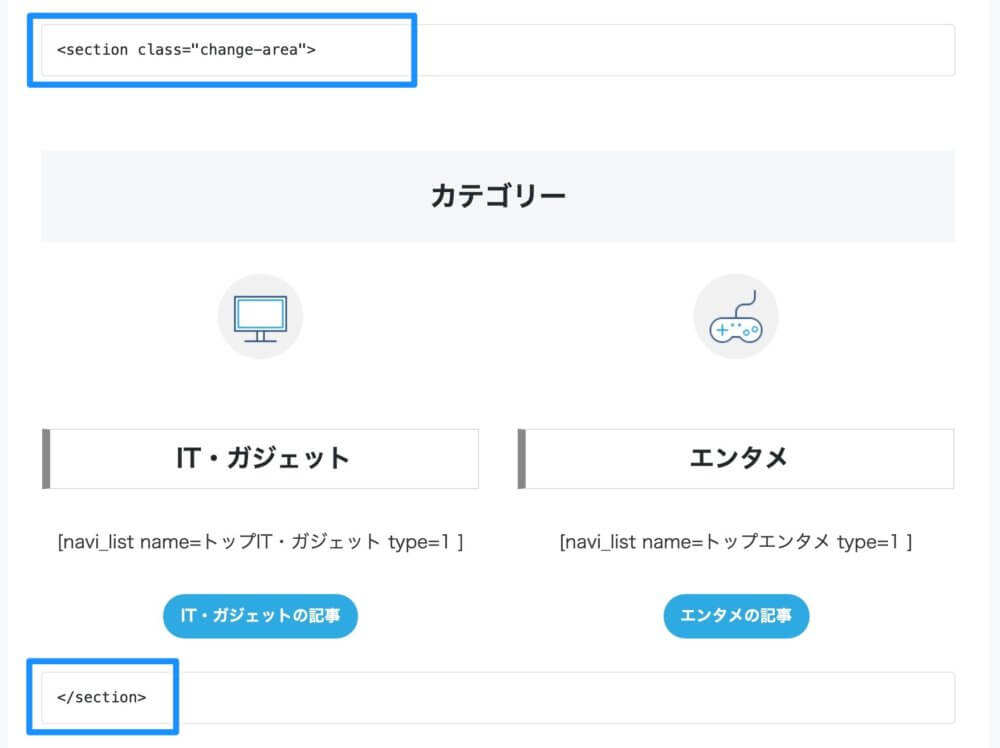The height and width of the screenshot is (748, 1000).
Task: Click the navi_list トップエンタメ shortcode text
Action: coord(736,542)
